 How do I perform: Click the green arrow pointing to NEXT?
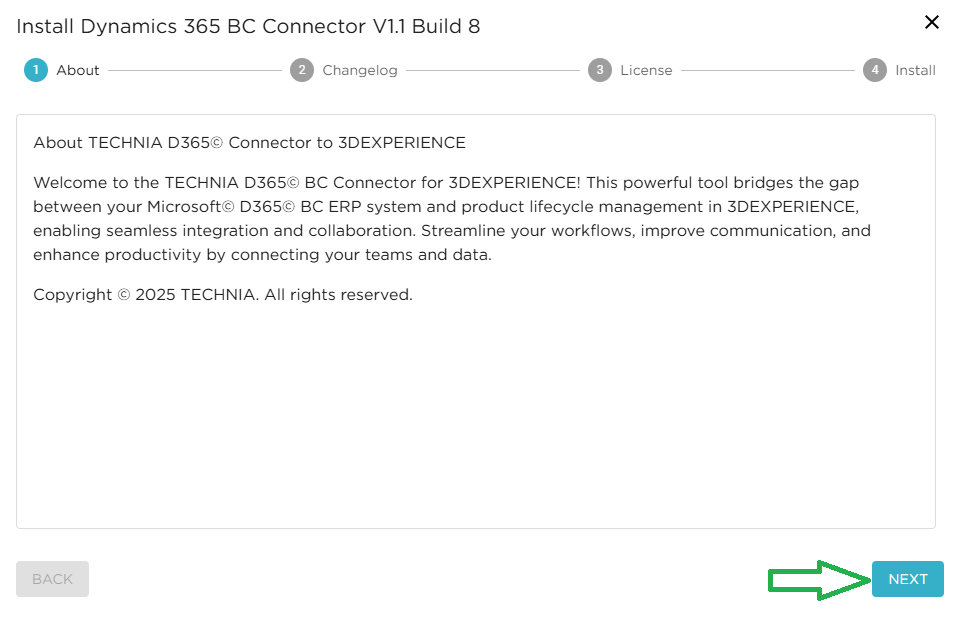coord(819,580)
